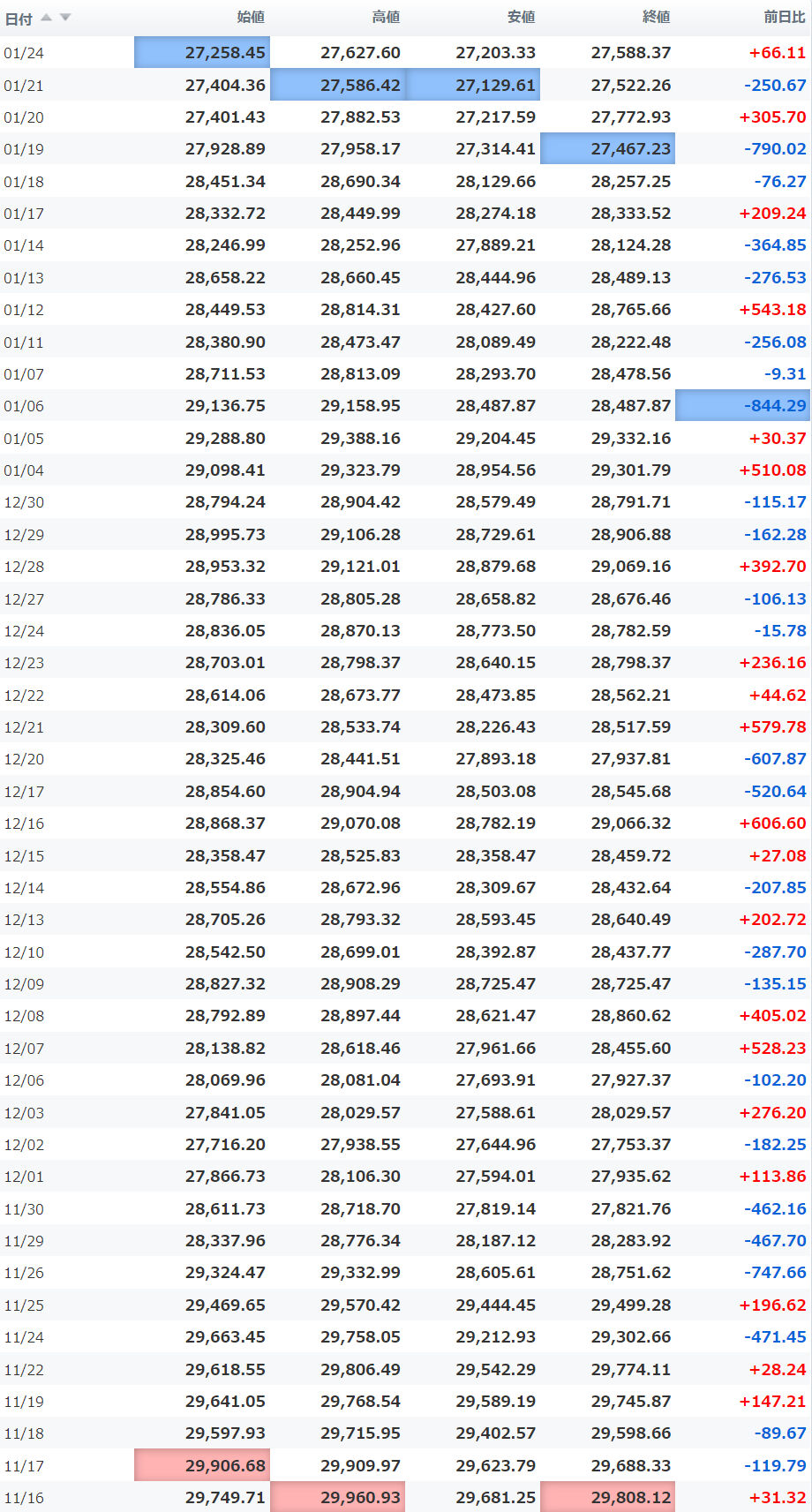Click close value 29,069.16
Viewport: 812px width, 1512px height.
click(631, 567)
